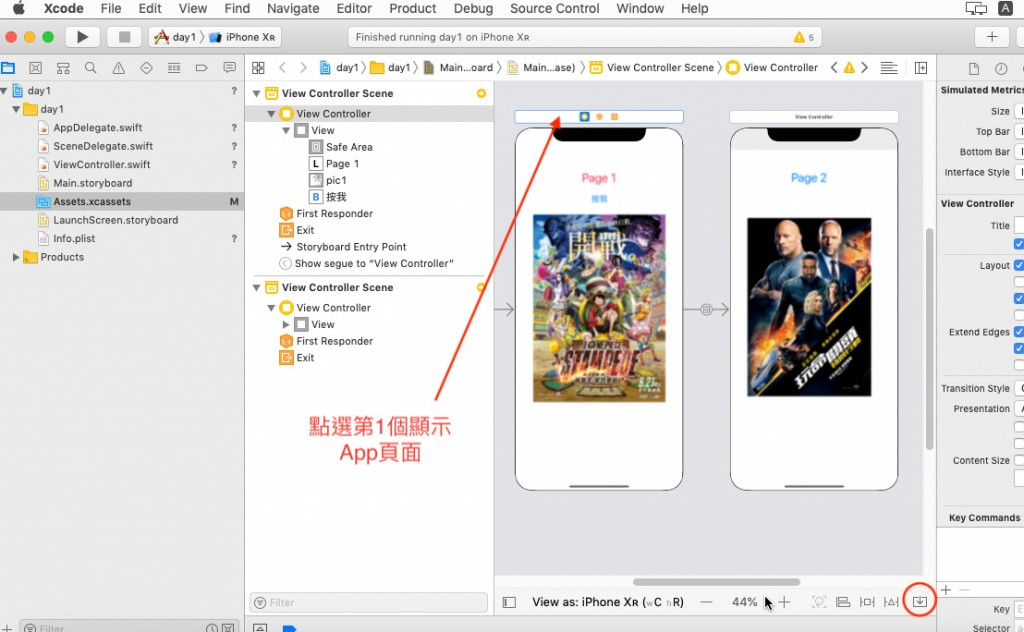Update frames button in canvas bar
1024x632 pixels.
819,602
